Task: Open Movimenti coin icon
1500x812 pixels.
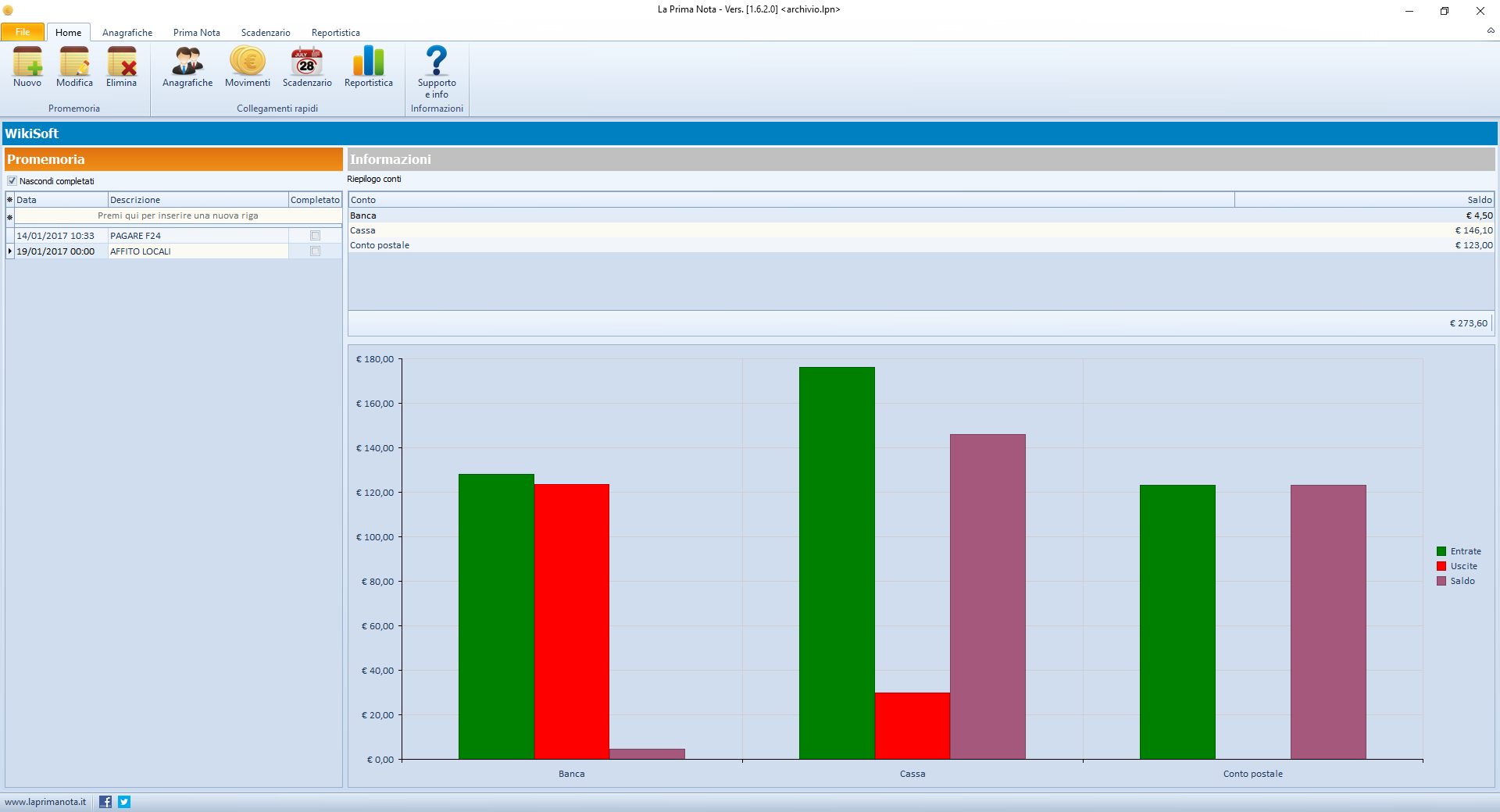Action: [x=248, y=62]
